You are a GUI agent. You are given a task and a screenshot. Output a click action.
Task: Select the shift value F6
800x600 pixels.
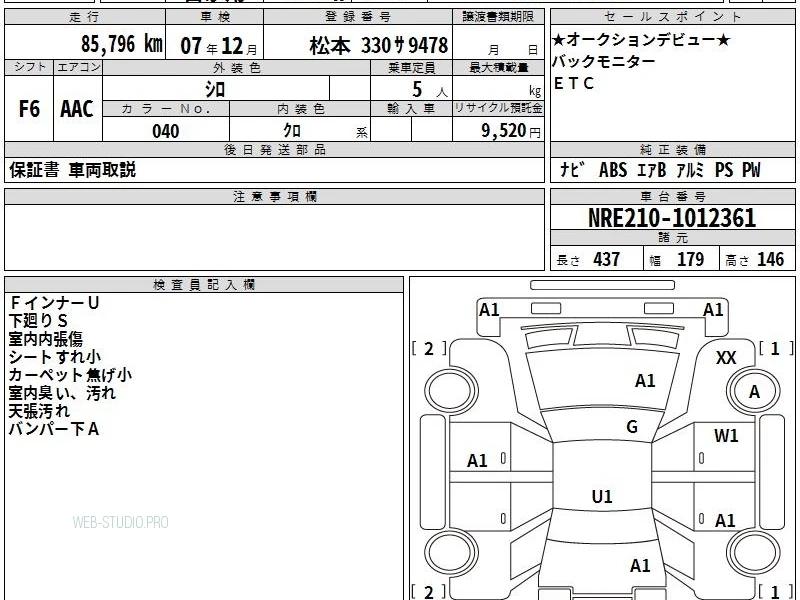pos(29,109)
